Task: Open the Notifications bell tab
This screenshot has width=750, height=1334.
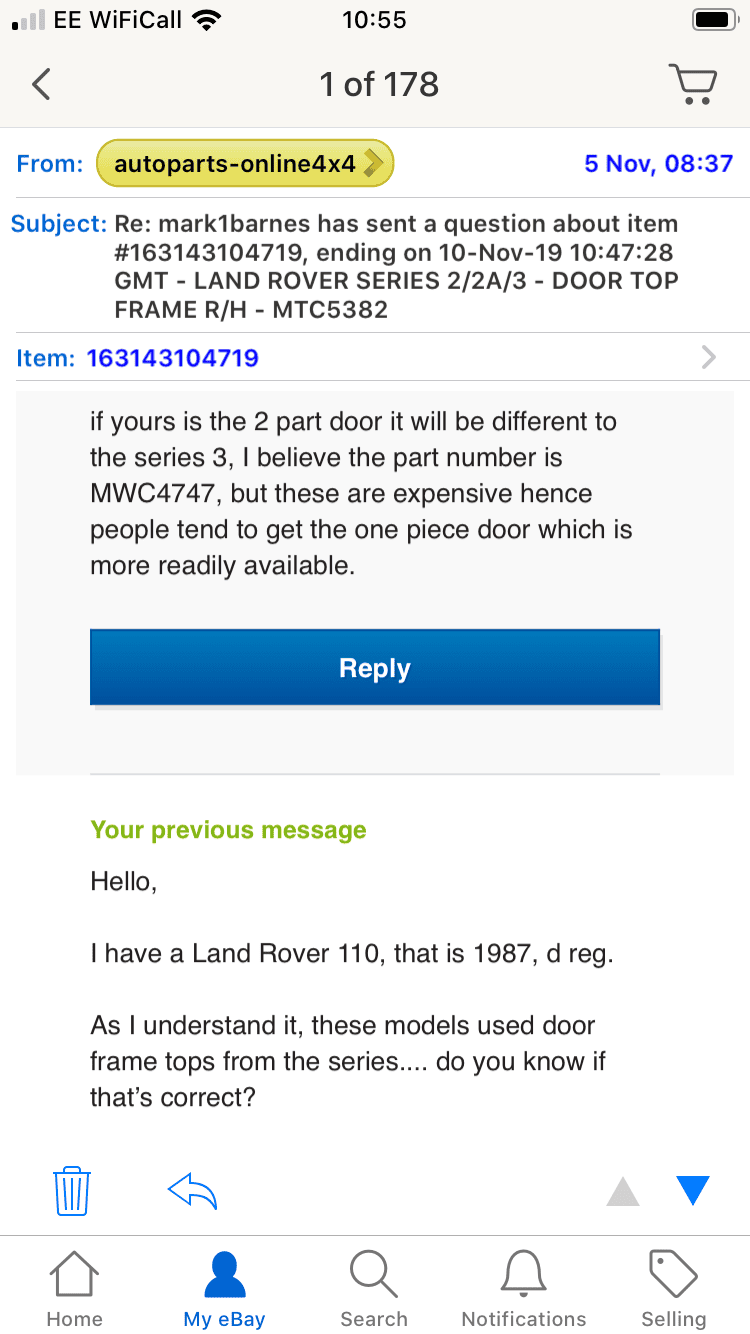Action: coord(524,1291)
